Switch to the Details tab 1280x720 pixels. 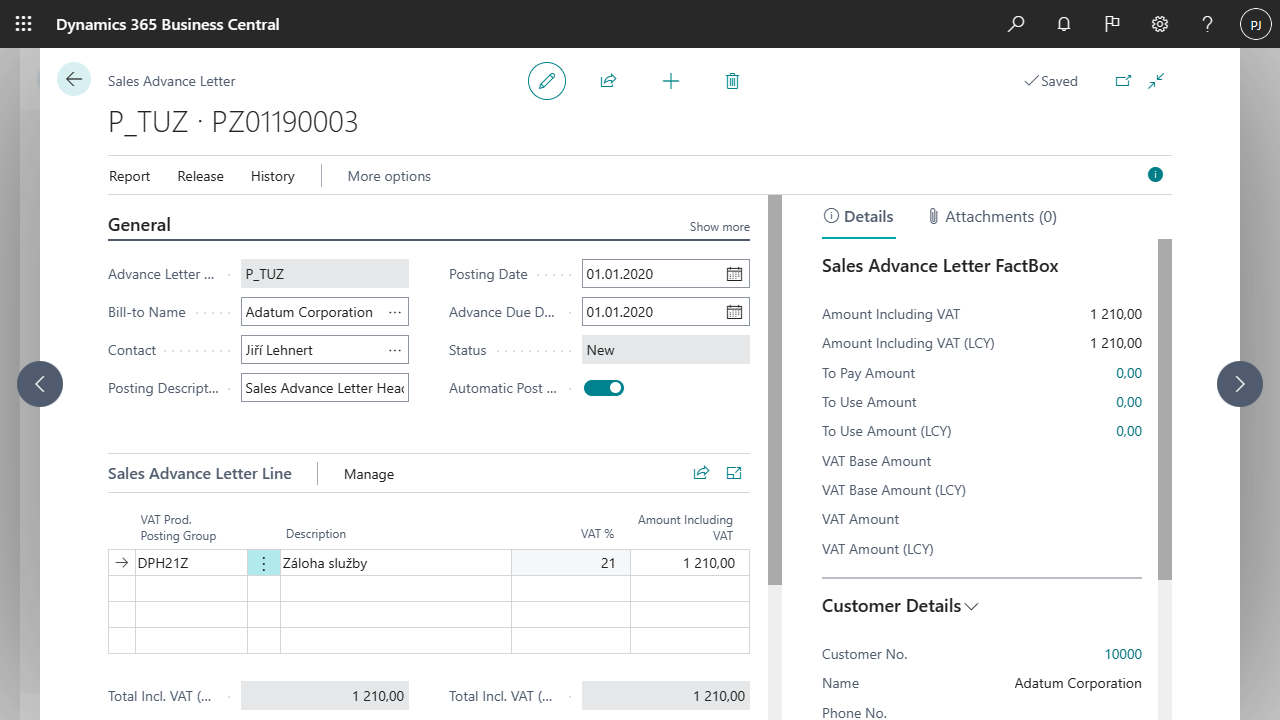858,217
